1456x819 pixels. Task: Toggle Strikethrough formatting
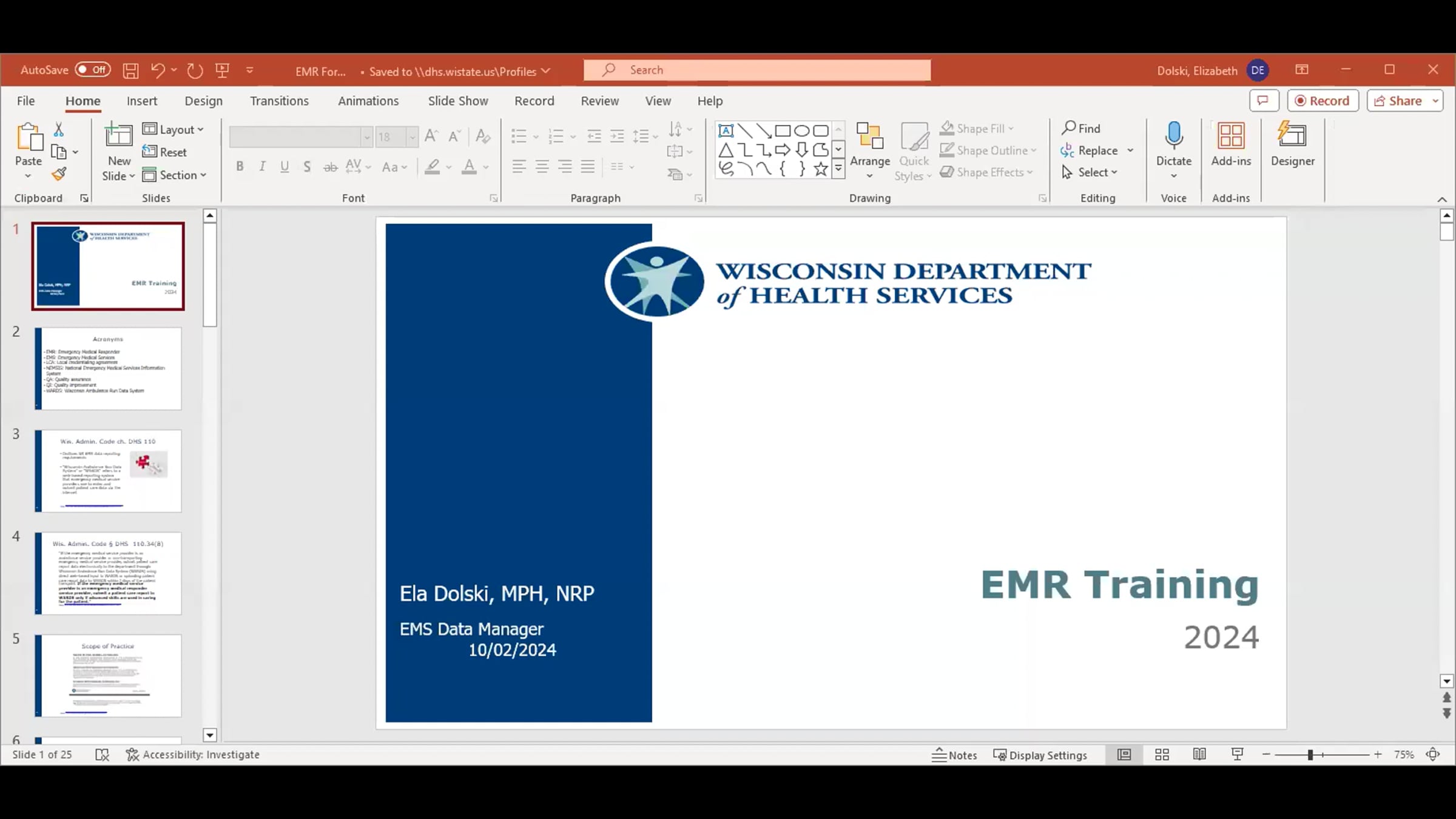330,166
